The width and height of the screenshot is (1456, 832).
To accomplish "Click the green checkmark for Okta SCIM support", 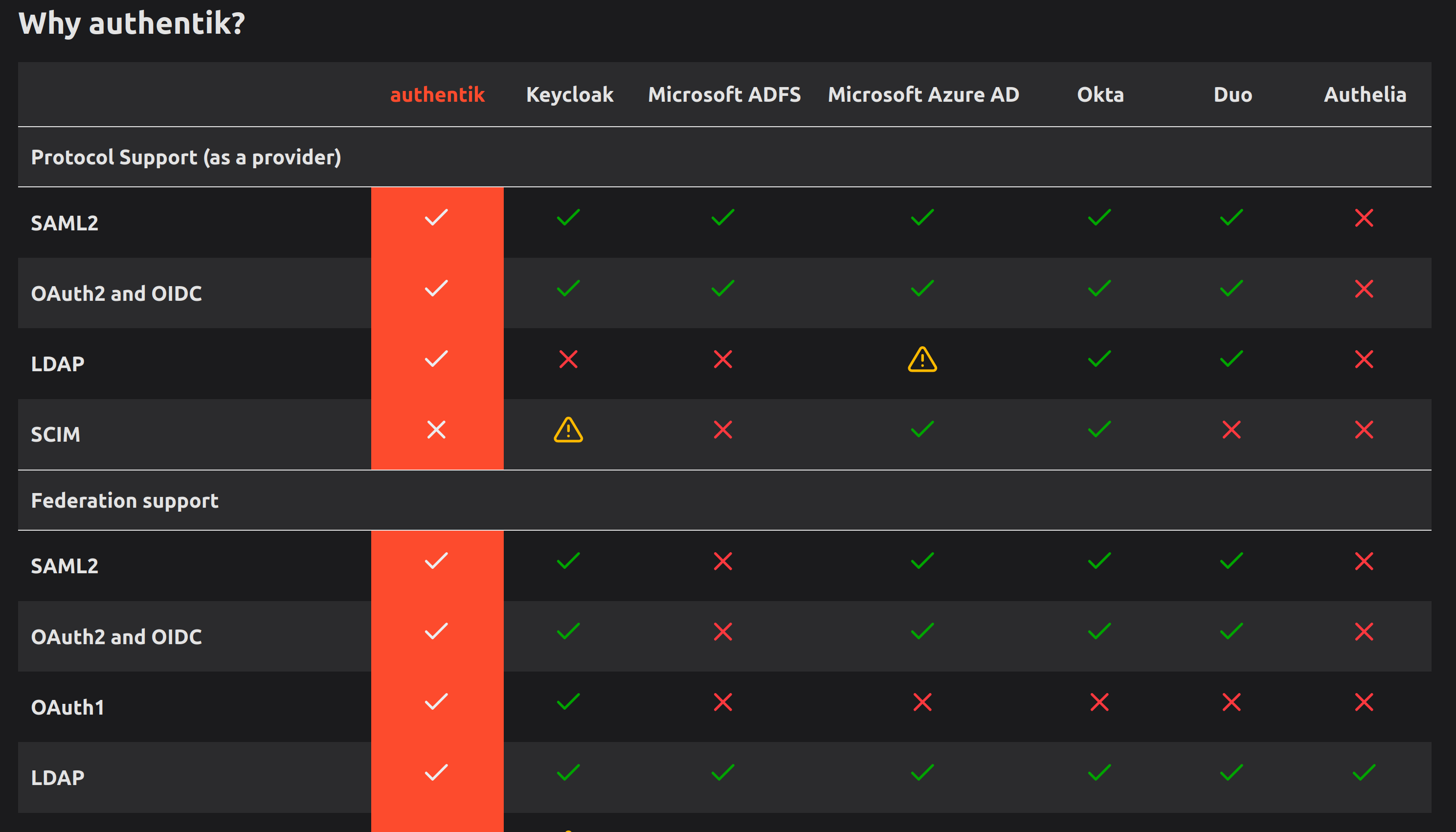I will [x=1098, y=430].
